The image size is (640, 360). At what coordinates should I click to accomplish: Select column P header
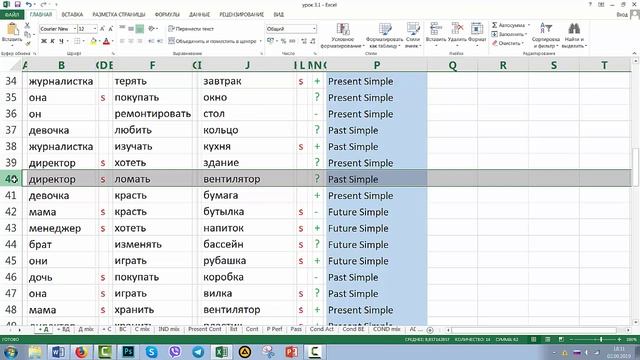click(x=377, y=65)
